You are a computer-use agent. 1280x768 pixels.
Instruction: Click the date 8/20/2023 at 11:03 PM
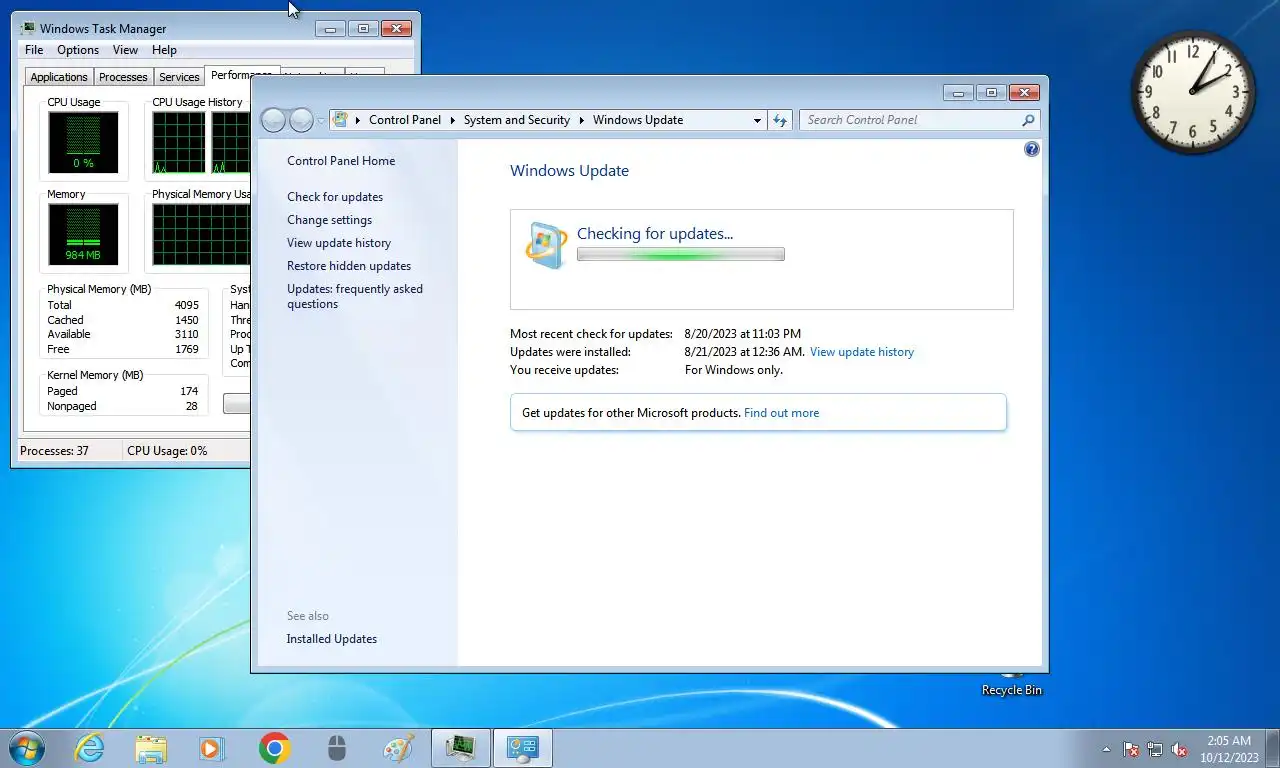coord(743,334)
